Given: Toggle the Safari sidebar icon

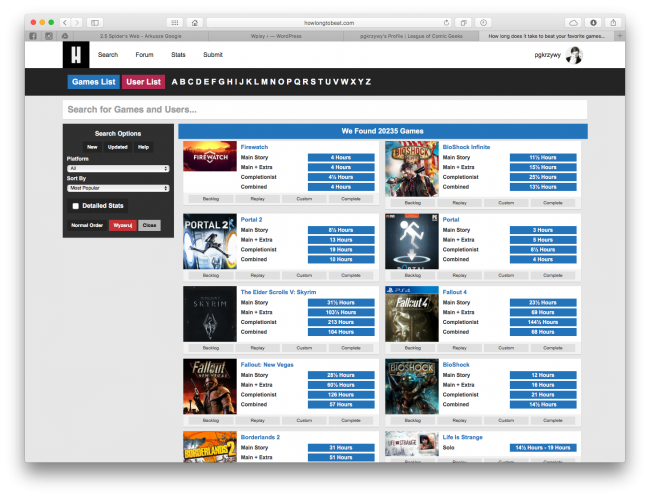Looking at the screenshot, I should click(95, 22).
